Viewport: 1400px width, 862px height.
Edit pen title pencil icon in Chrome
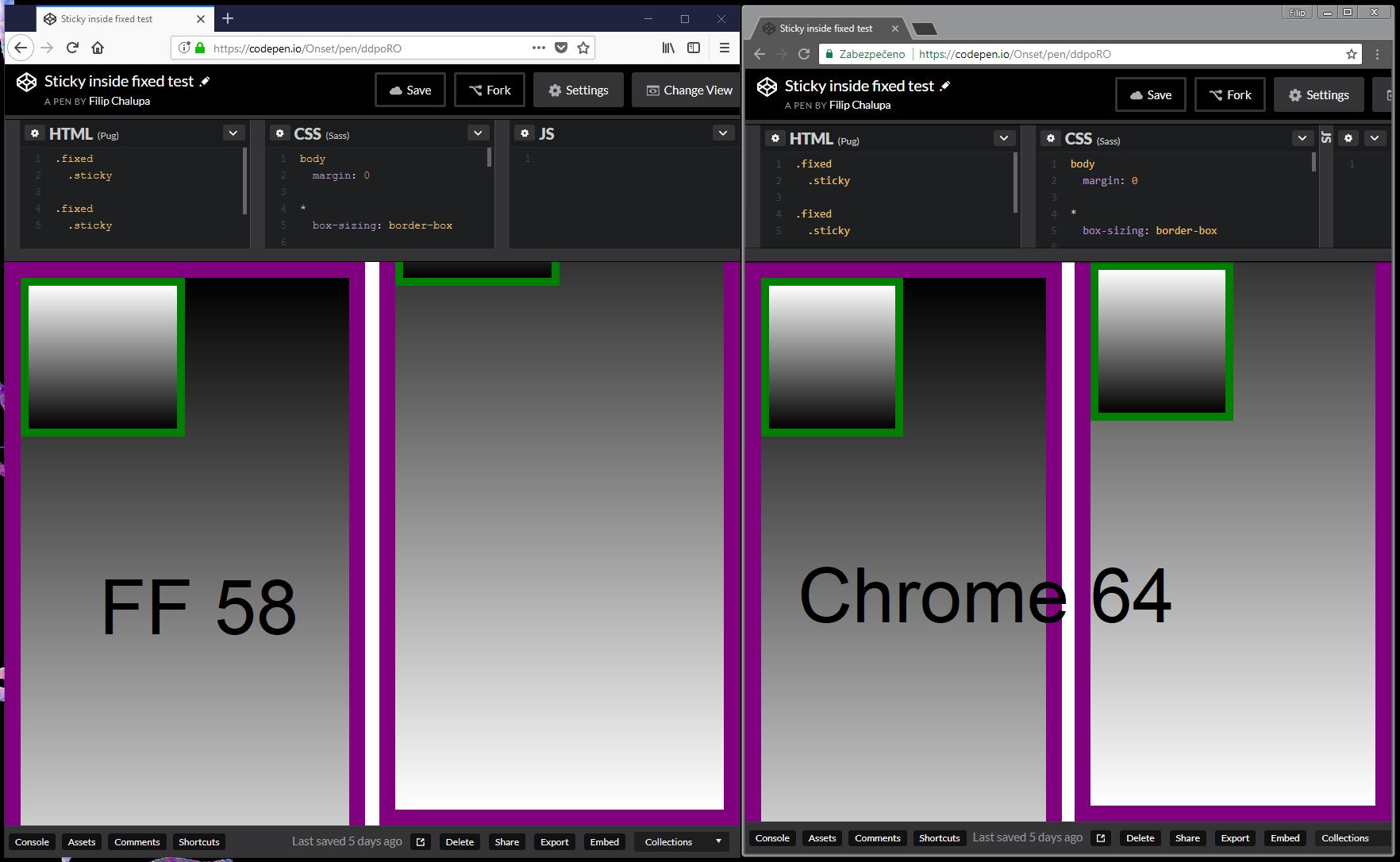[x=944, y=86]
